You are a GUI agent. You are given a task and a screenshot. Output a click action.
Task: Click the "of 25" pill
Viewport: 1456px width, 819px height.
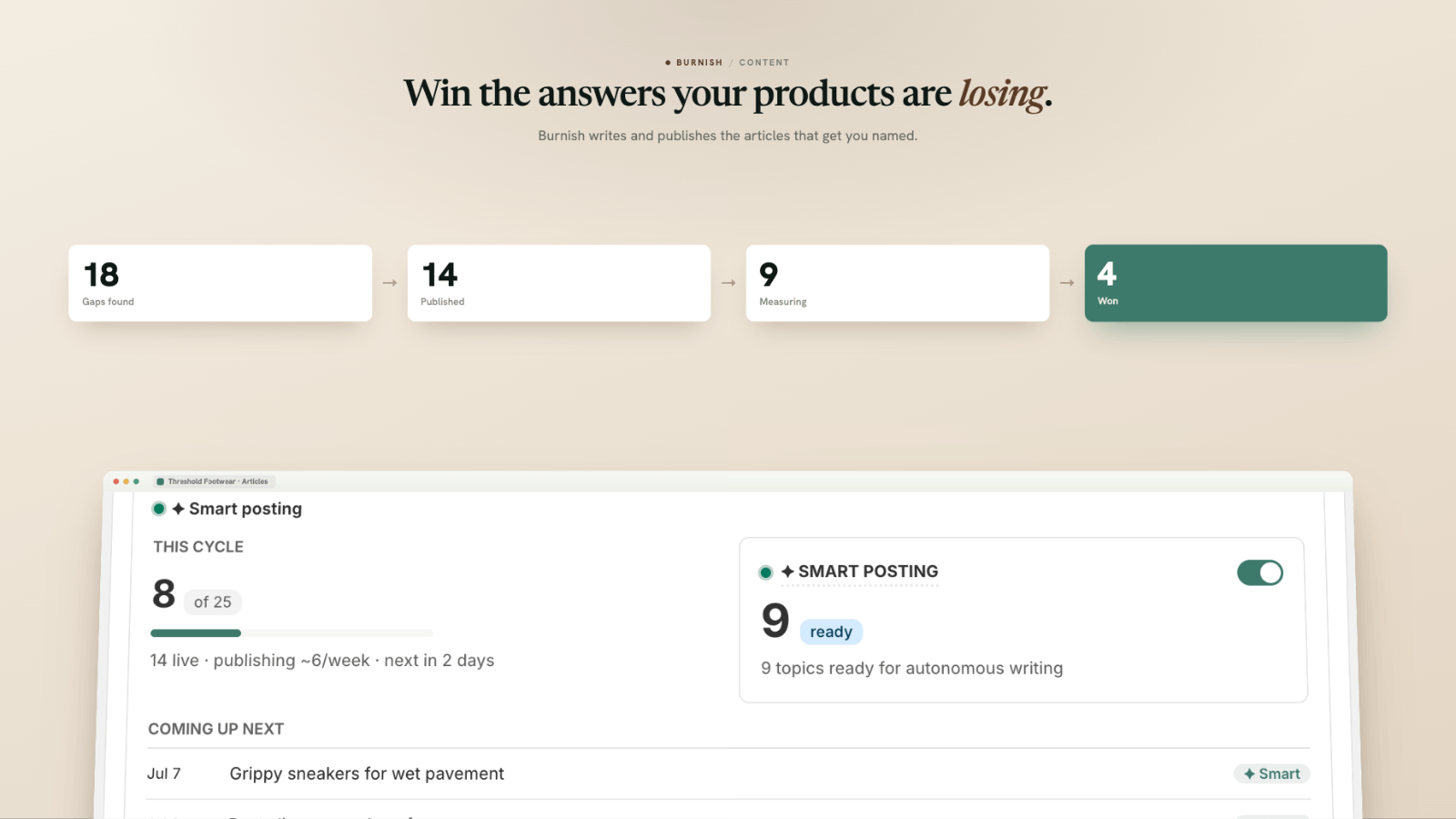click(213, 602)
